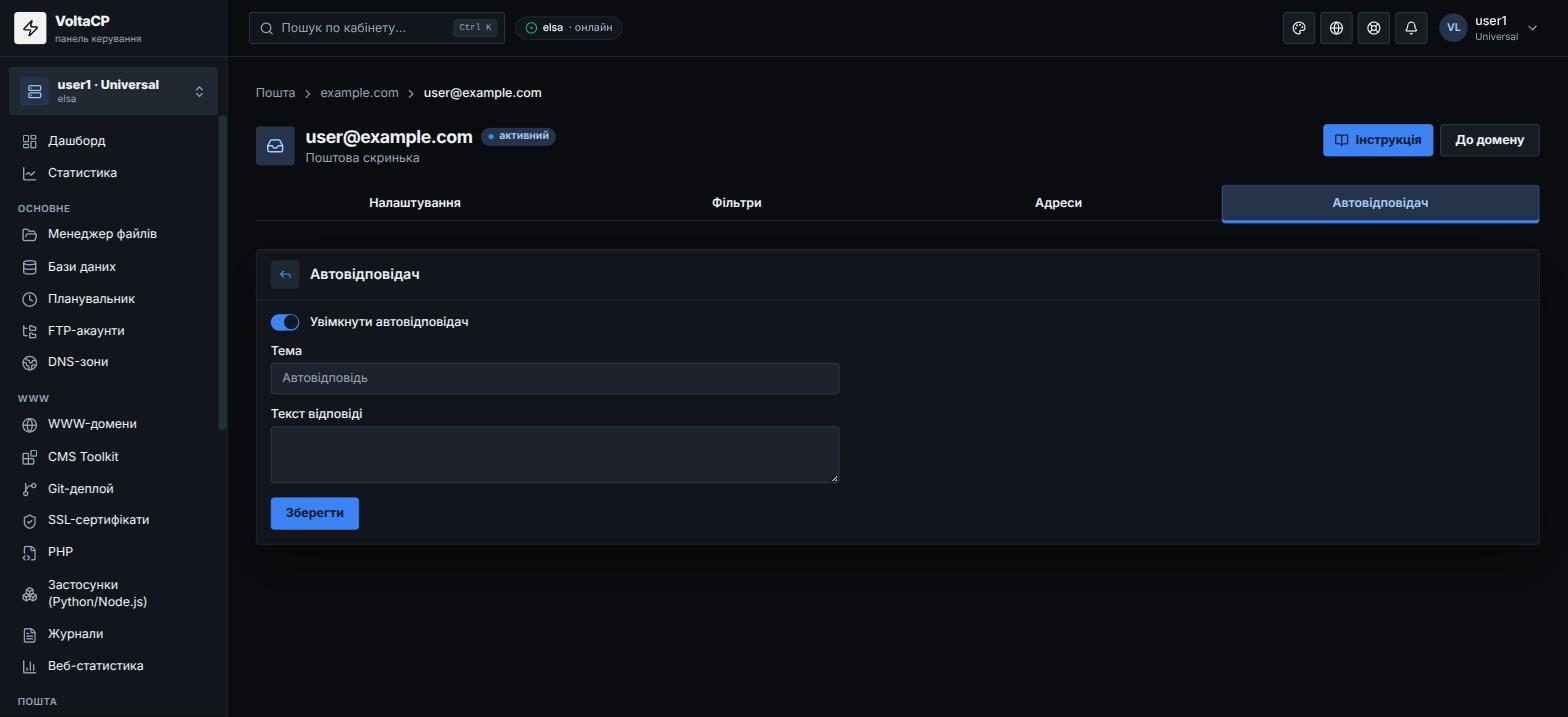The height and width of the screenshot is (717, 1568).
Task: Click the Текст відповіді textarea
Action: click(555, 455)
